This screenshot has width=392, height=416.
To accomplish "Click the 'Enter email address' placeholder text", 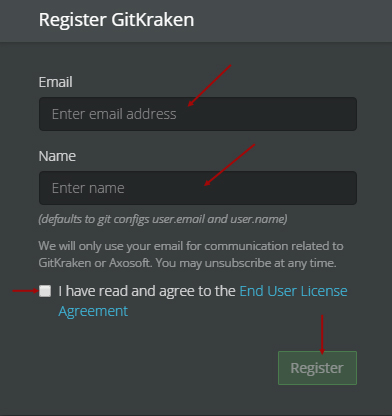I will (x=114, y=114).
